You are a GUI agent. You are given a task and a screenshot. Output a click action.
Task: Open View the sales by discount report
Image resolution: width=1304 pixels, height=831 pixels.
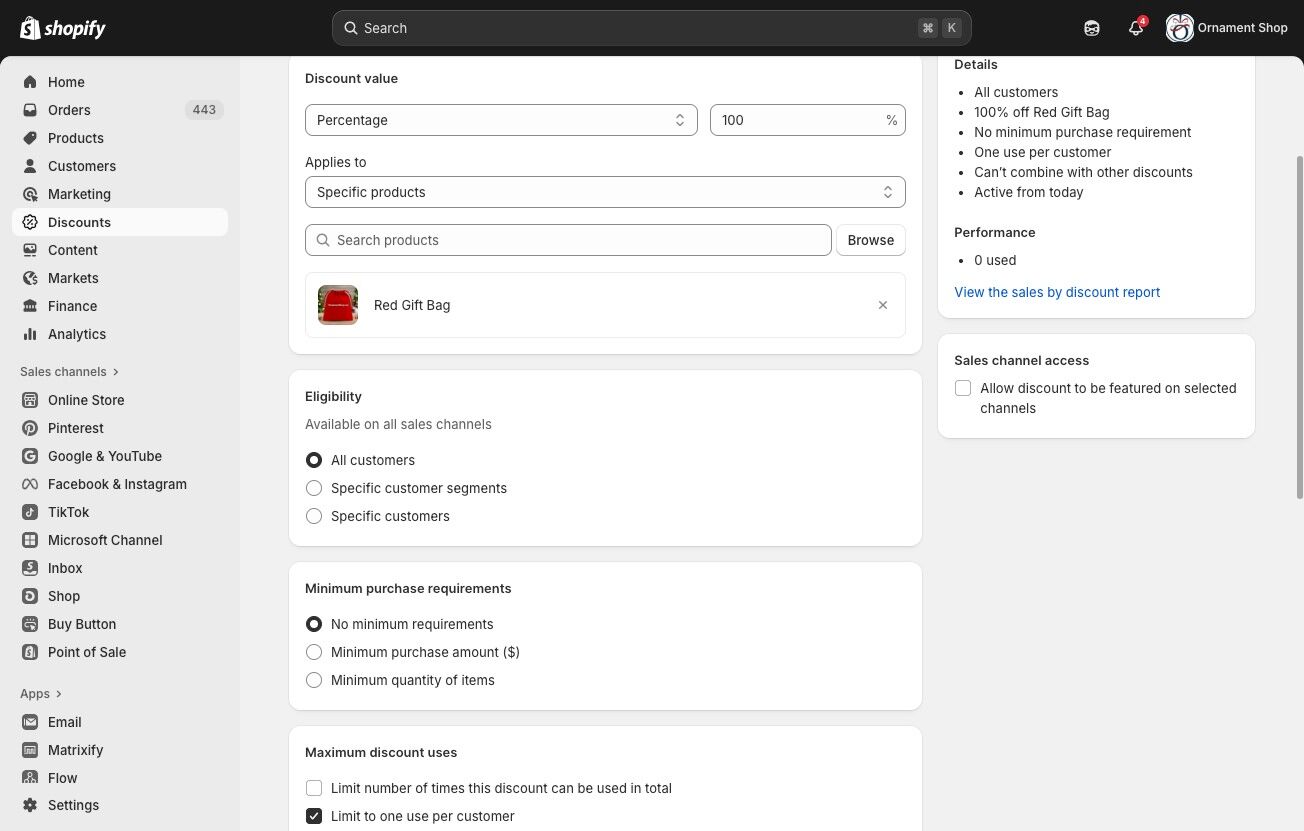1057,292
